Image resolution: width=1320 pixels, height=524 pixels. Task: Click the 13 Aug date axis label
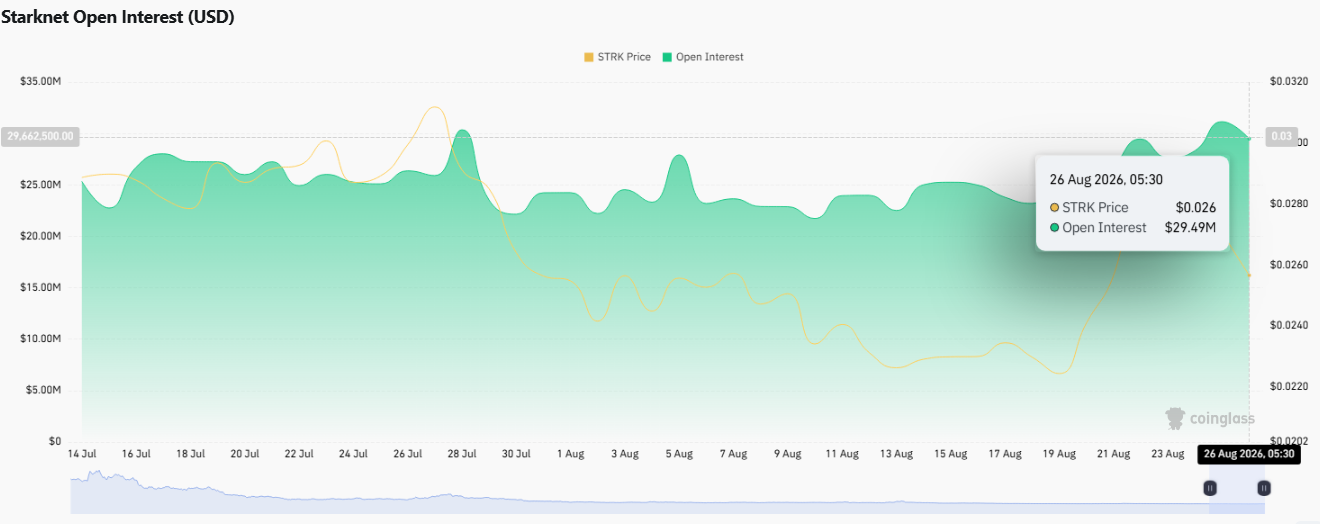point(896,453)
